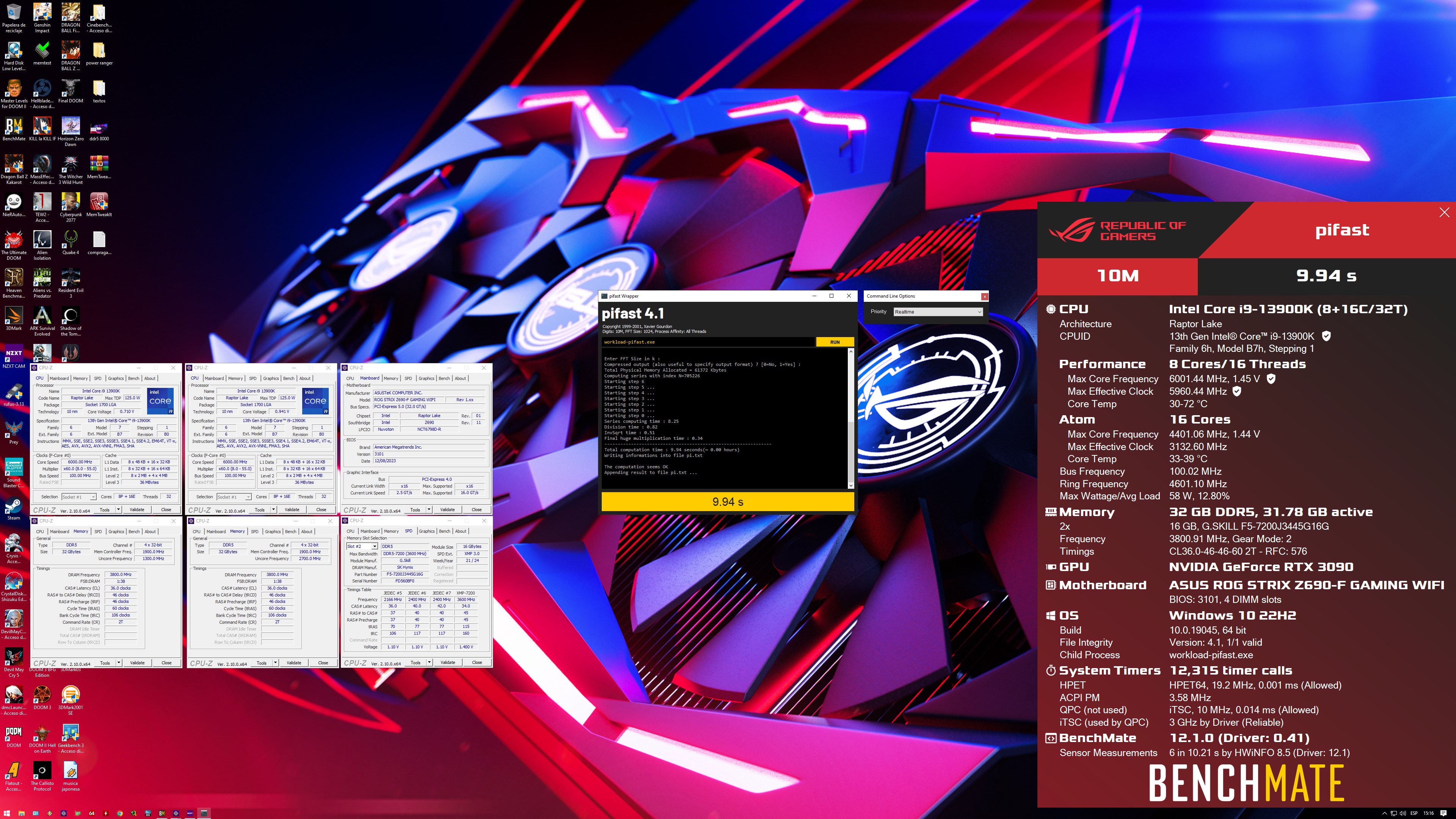Open 3DMark desktop shortcut
1456x819 pixels.
click(14, 318)
